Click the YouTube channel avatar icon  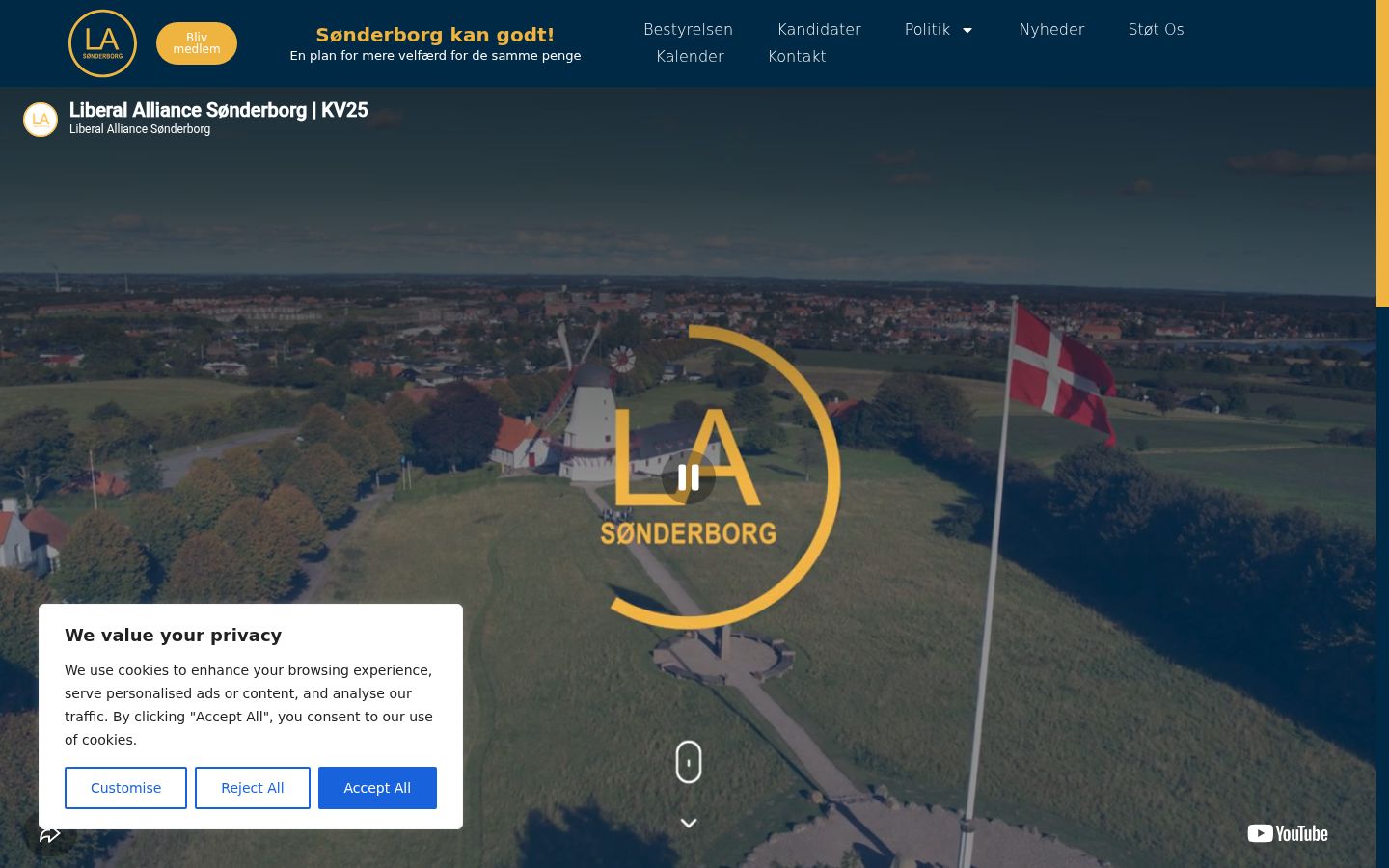click(x=41, y=120)
